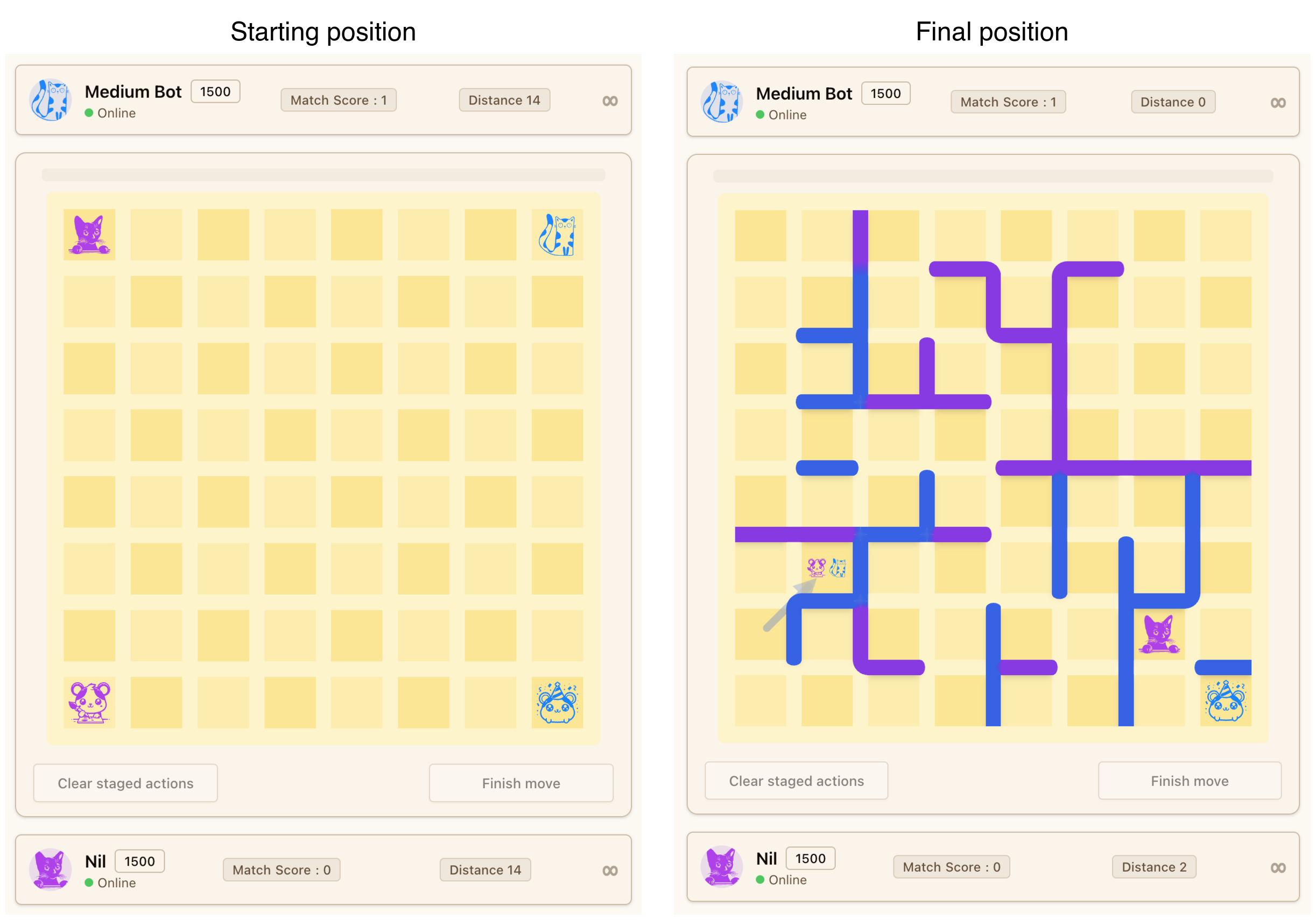Click the Match Score : 1 badge
The height and width of the screenshot is (920, 1316).
click(x=338, y=100)
